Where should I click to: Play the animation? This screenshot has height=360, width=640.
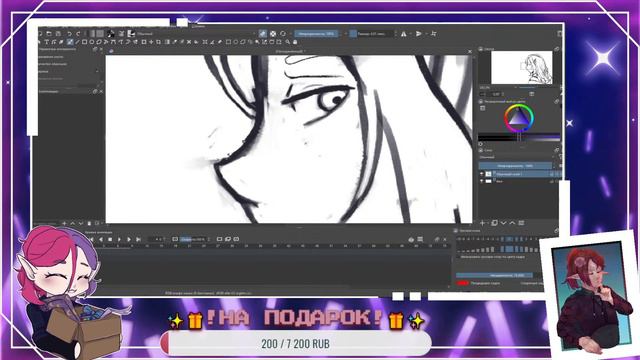(x=119, y=239)
